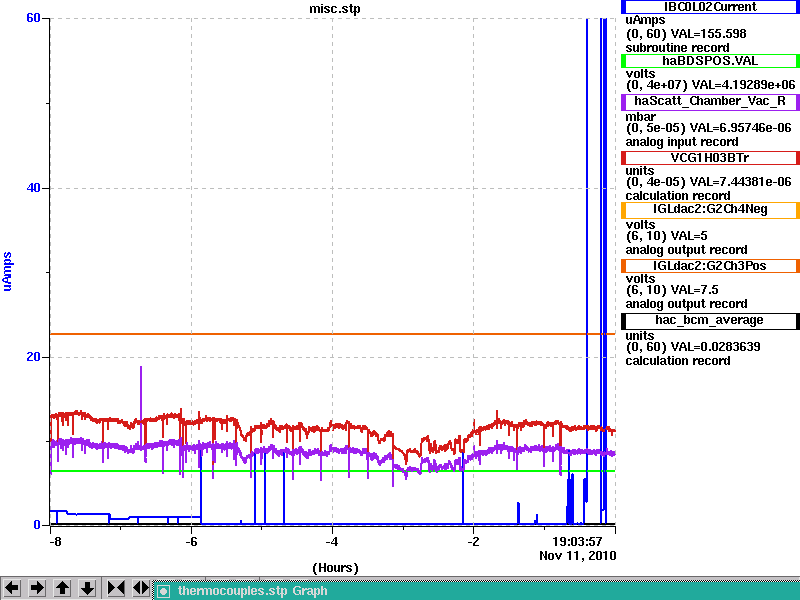Click the misc.stp graph title
This screenshot has height=600, width=800.
coord(335,9)
